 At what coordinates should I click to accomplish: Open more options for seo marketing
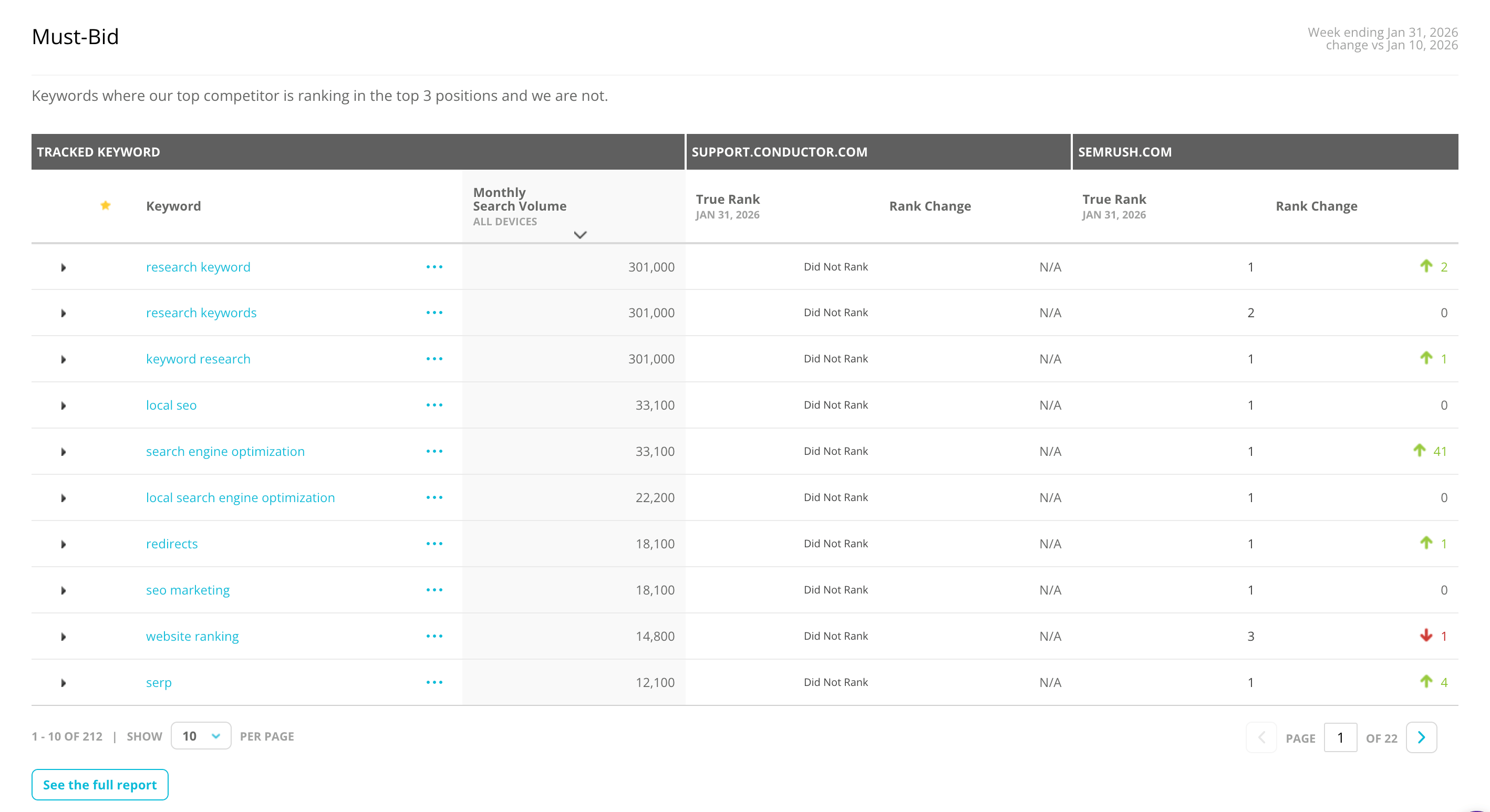[434, 590]
